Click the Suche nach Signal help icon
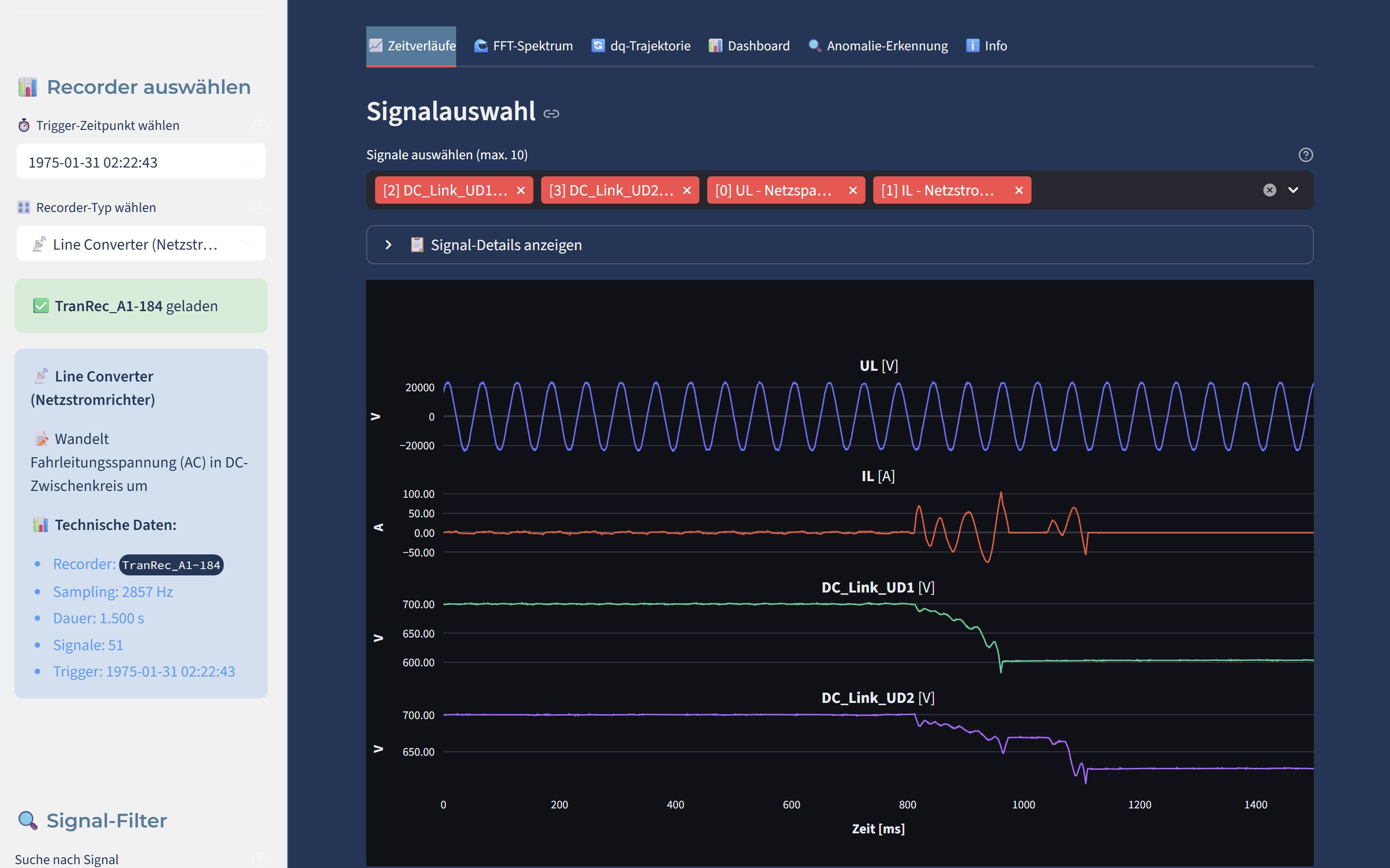The width and height of the screenshot is (1390, 868). click(259, 859)
